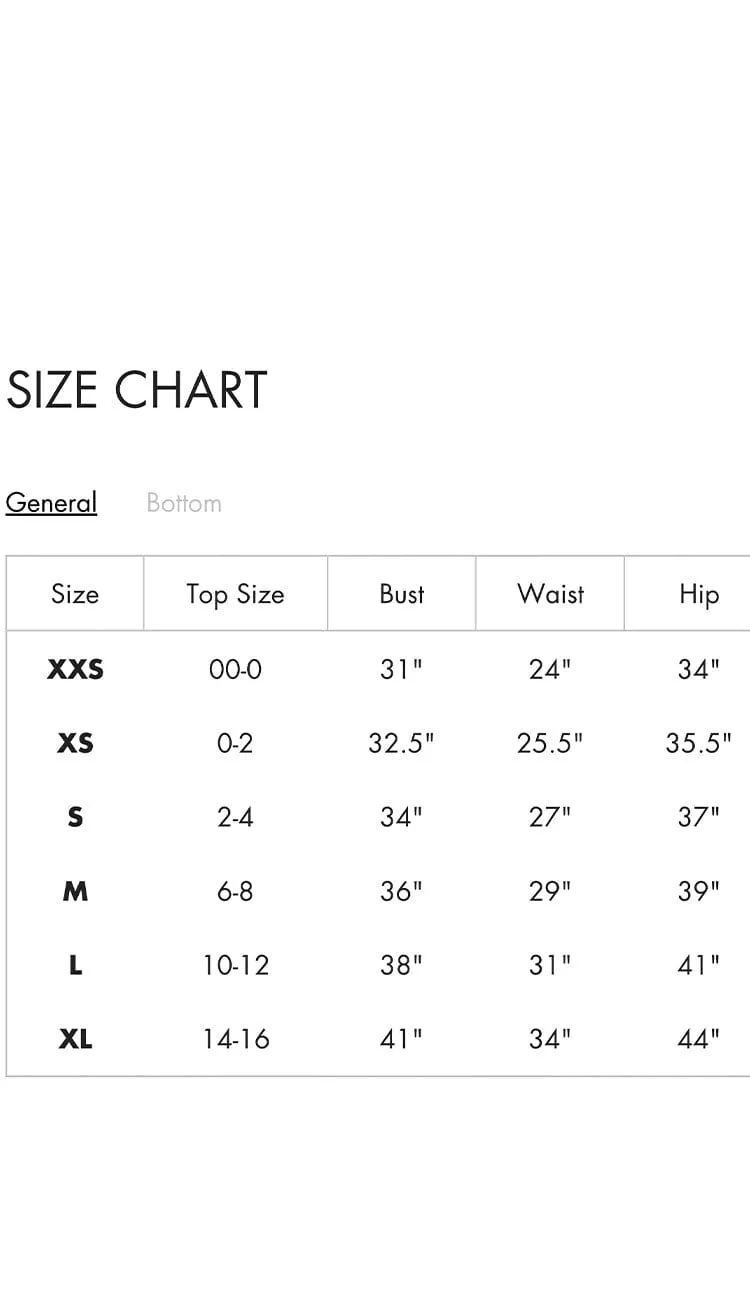The height and width of the screenshot is (1300, 750).
Task: Click the 38" bust measurement cell
Action: click(x=401, y=965)
